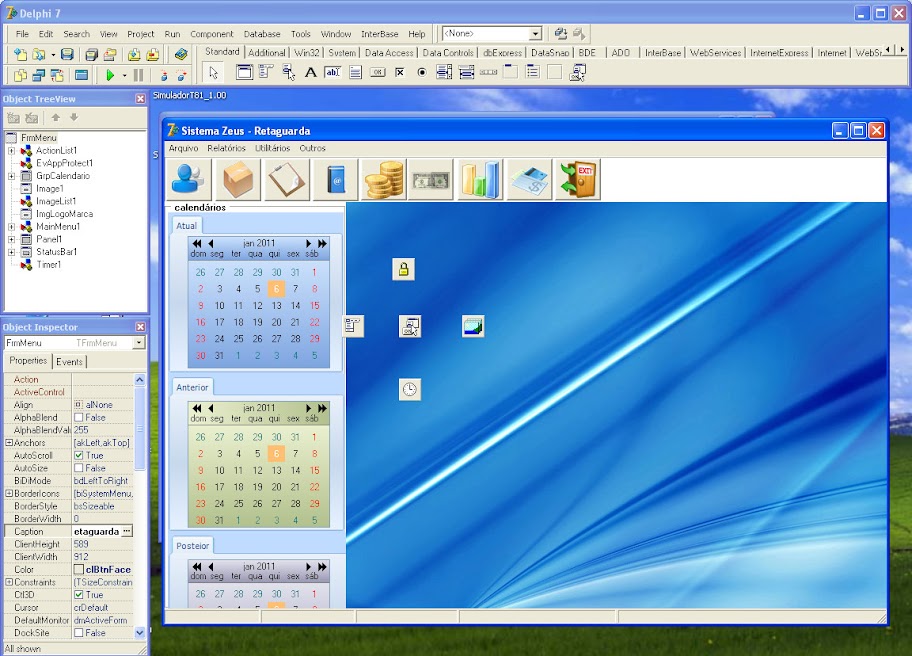Select Timer1 in the Object TreeView
Screen dimensions: 912x656
[48, 265]
